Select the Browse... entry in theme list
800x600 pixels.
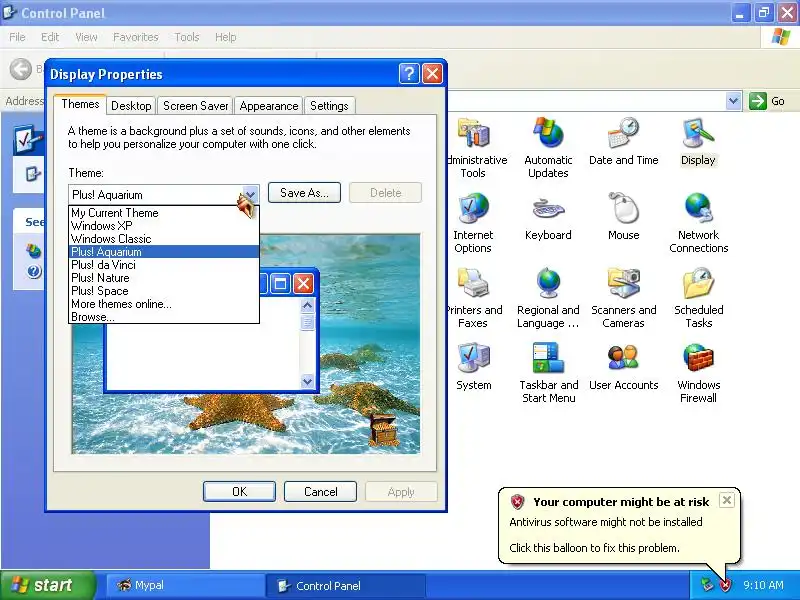point(164,317)
